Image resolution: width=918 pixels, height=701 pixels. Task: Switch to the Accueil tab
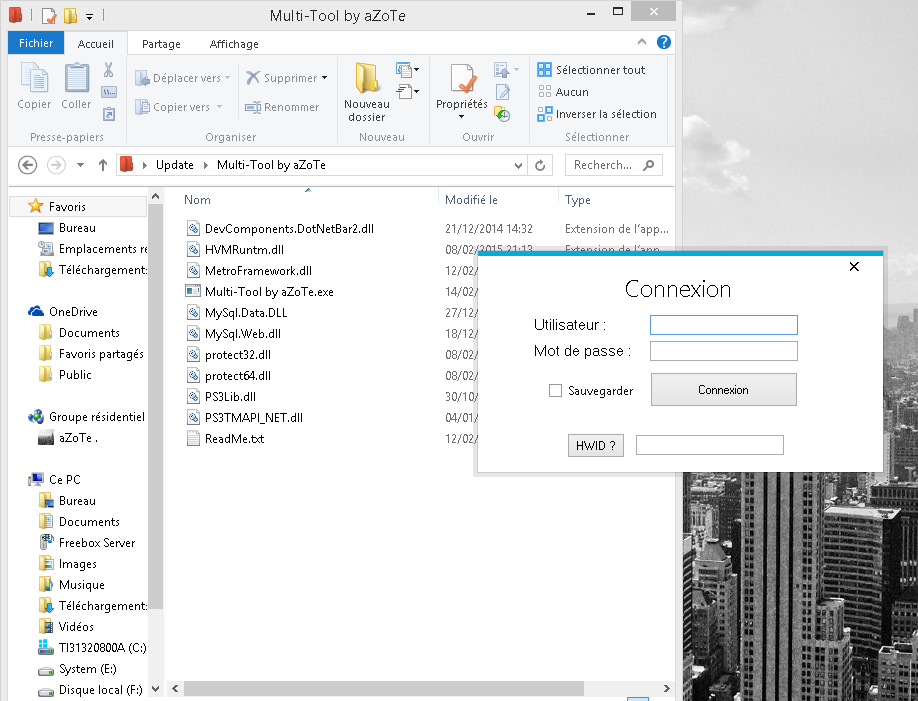click(x=95, y=44)
